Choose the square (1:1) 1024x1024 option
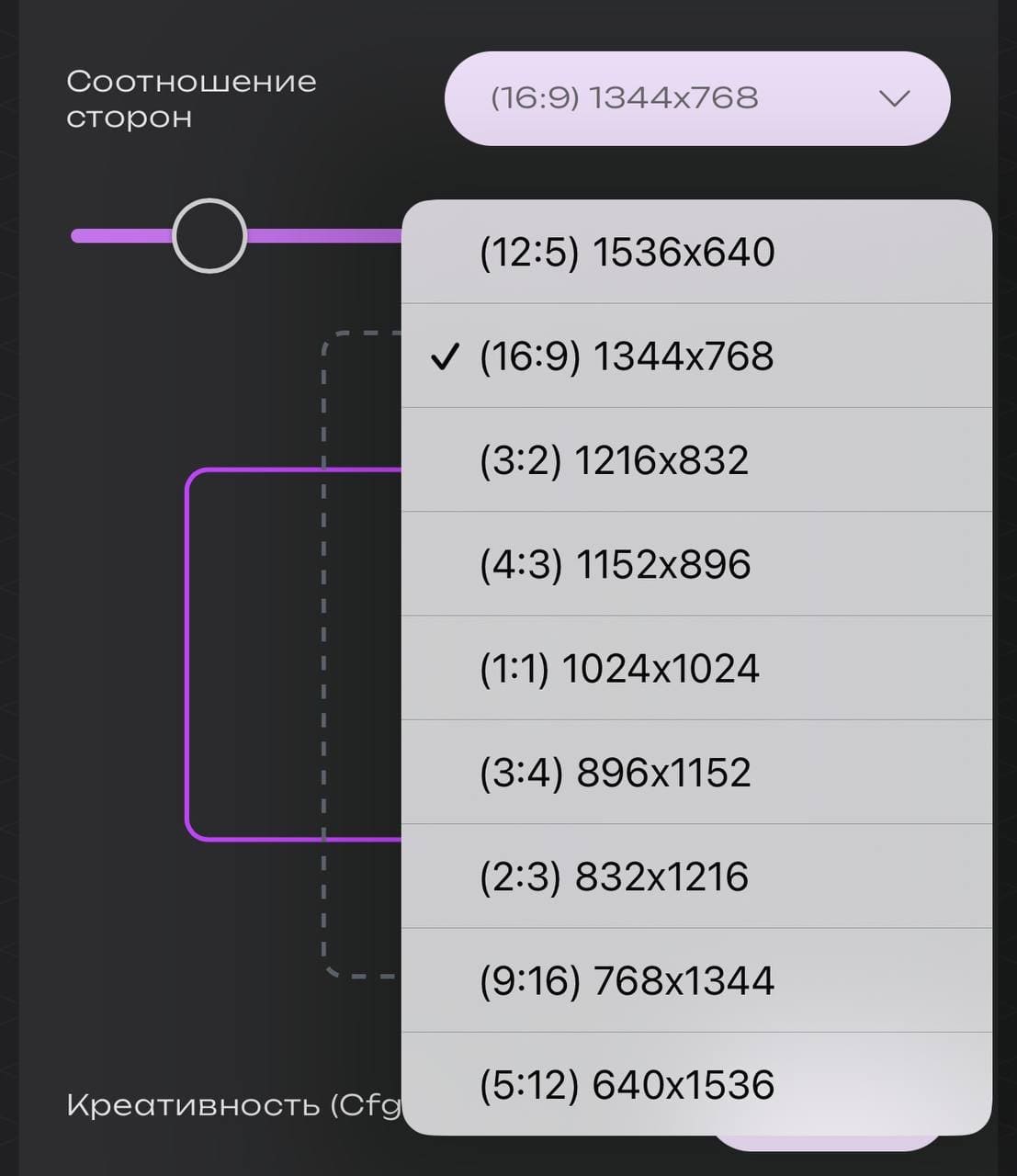Viewport: 1017px width, 1176px height. point(619,669)
